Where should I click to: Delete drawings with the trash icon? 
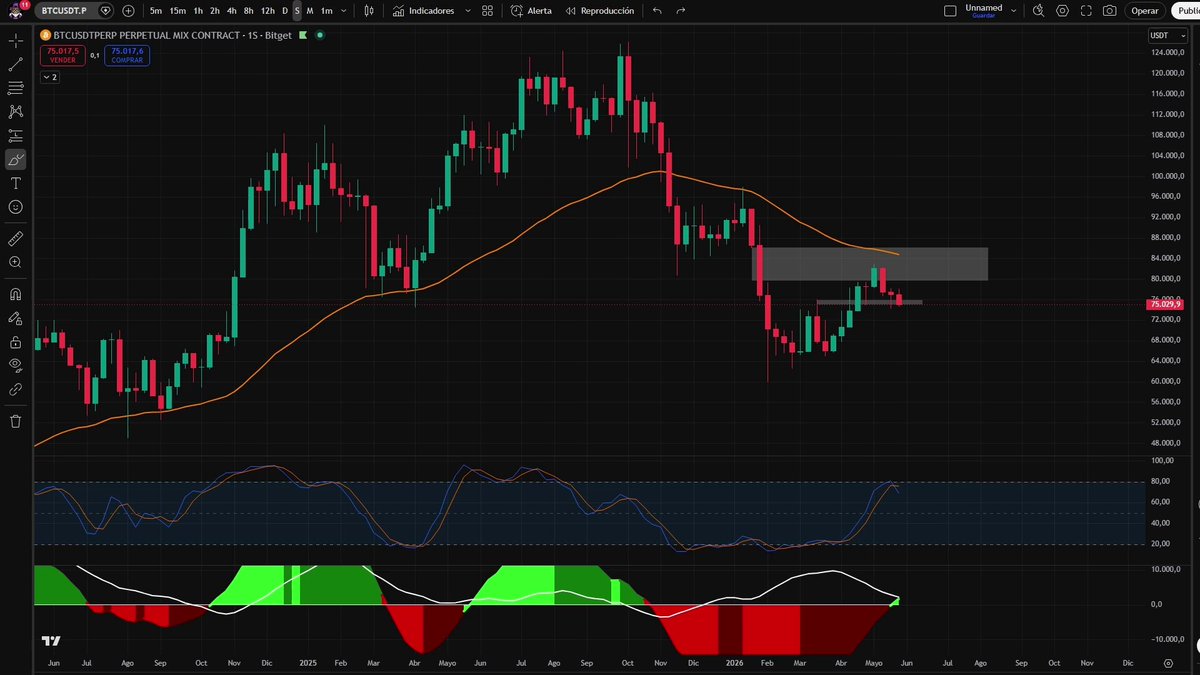(16, 421)
